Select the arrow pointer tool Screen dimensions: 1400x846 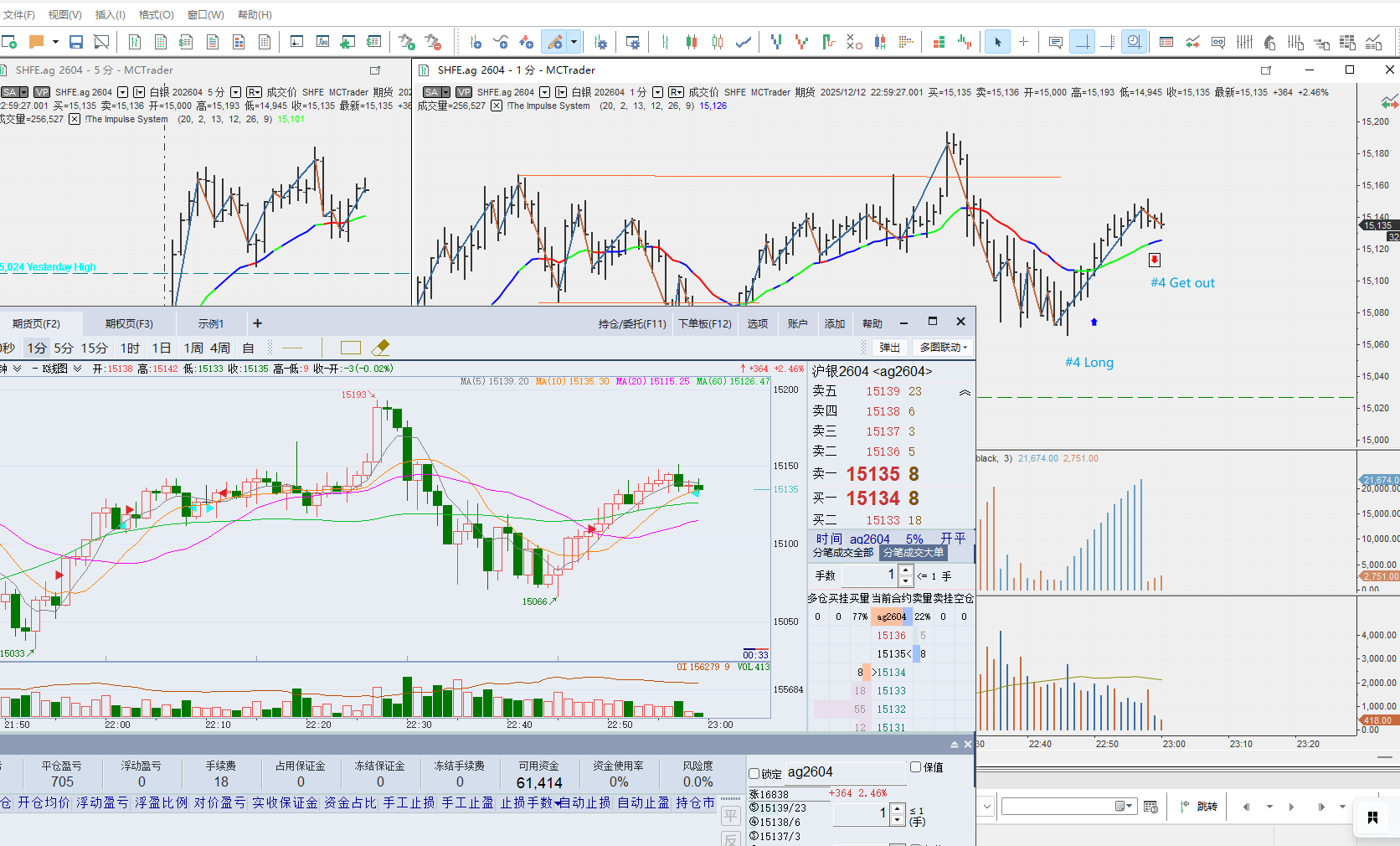coord(997,42)
